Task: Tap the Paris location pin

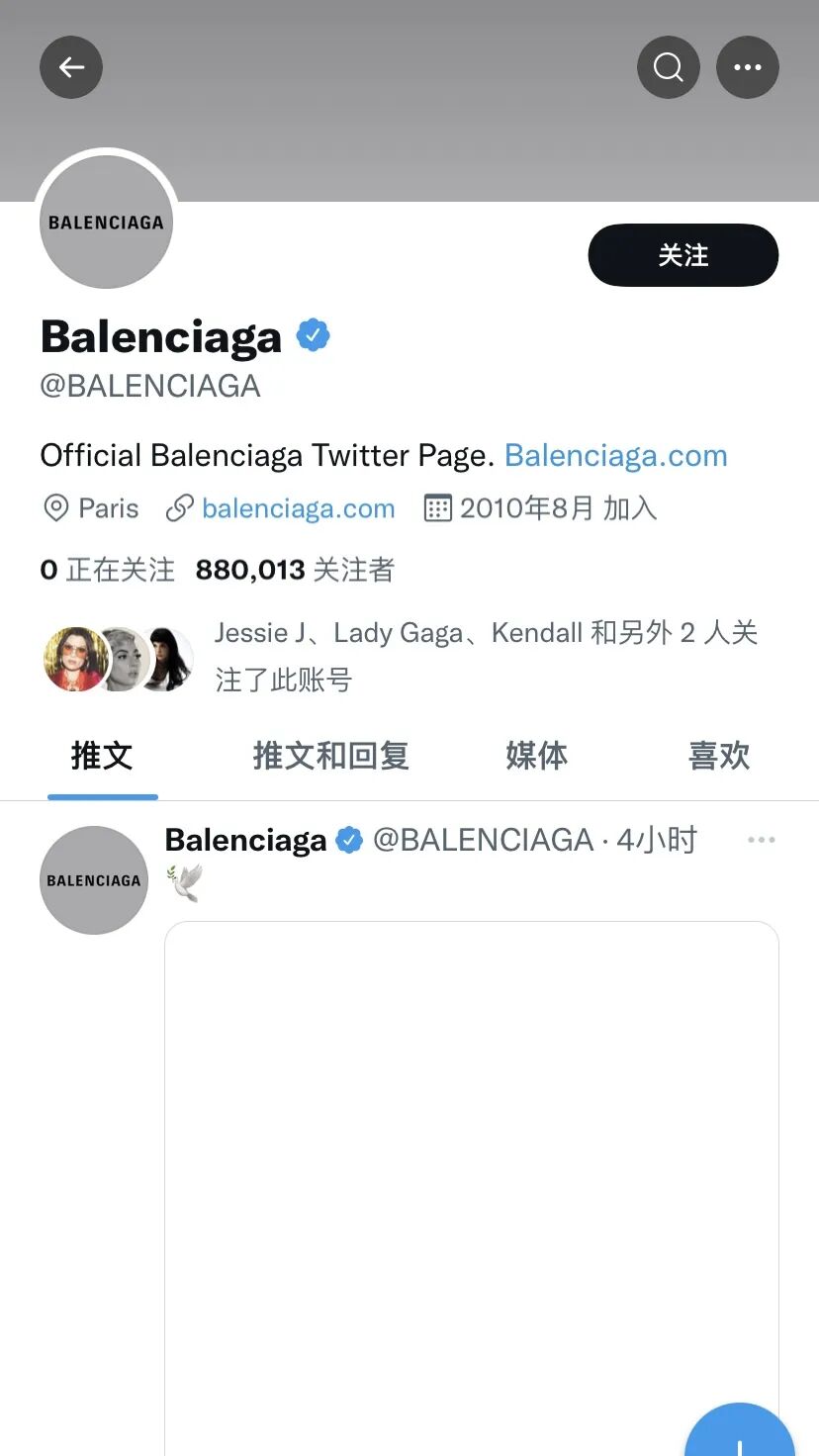Action: pyautogui.click(x=55, y=508)
